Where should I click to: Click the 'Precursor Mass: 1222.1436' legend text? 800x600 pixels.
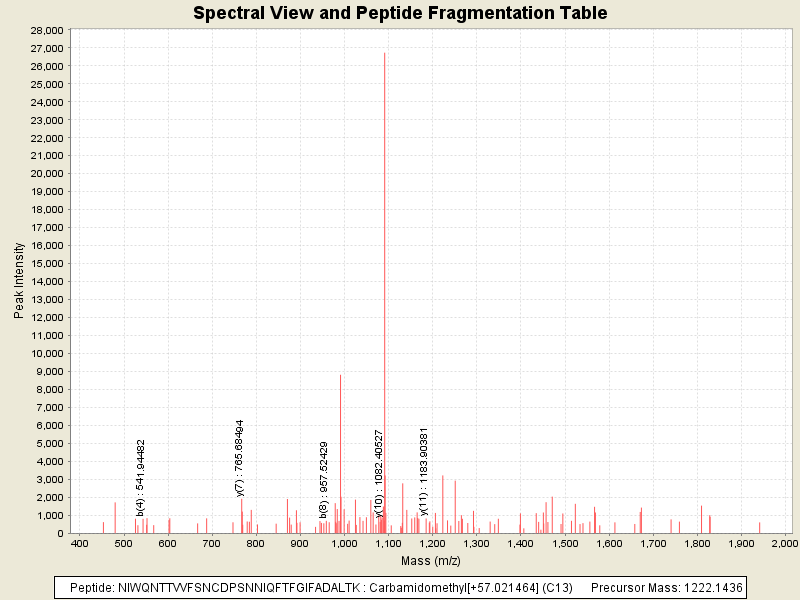click(x=665, y=587)
